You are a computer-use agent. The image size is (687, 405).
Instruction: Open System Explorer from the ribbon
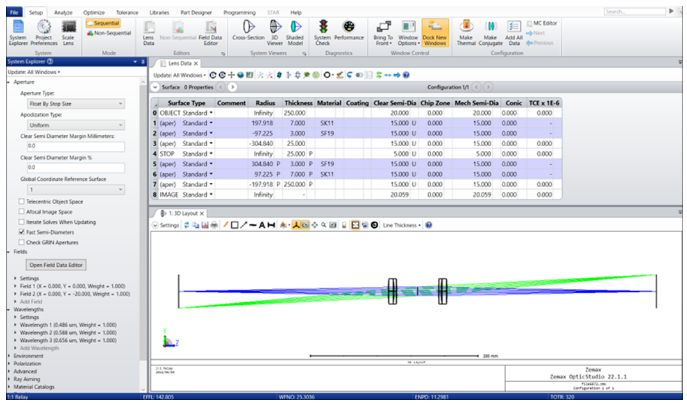[x=18, y=33]
